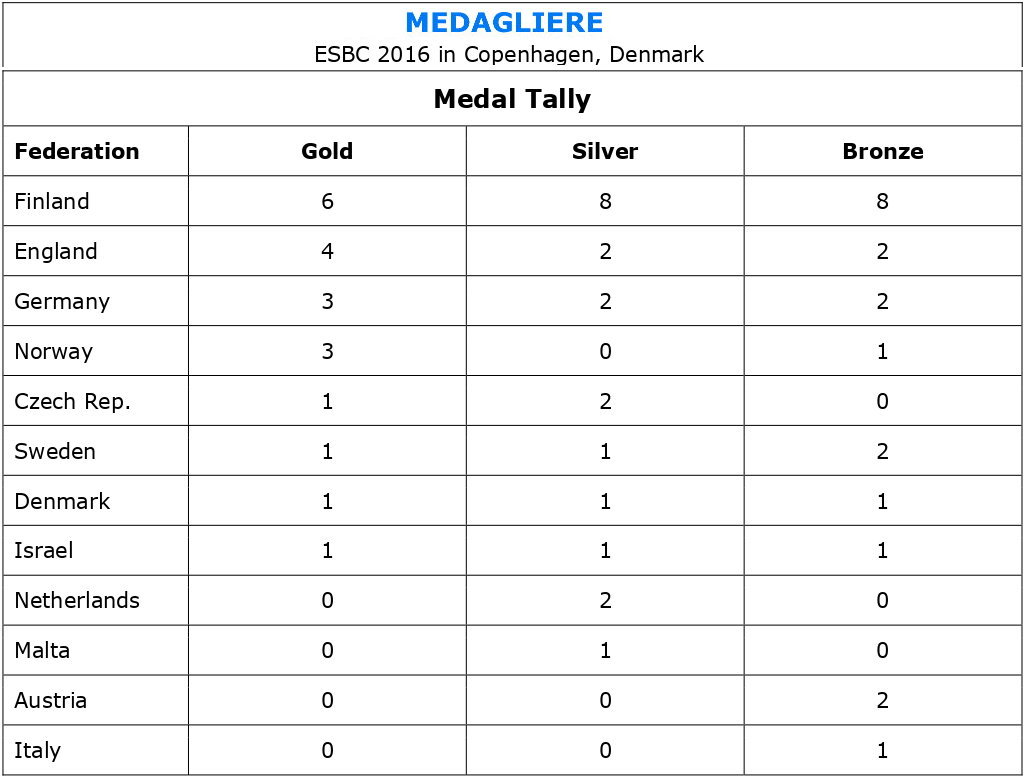The height and width of the screenshot is (780, 1025).
Task: Click Norway's silver medal count
Action: pyautogui.click(x=604, y=352)
